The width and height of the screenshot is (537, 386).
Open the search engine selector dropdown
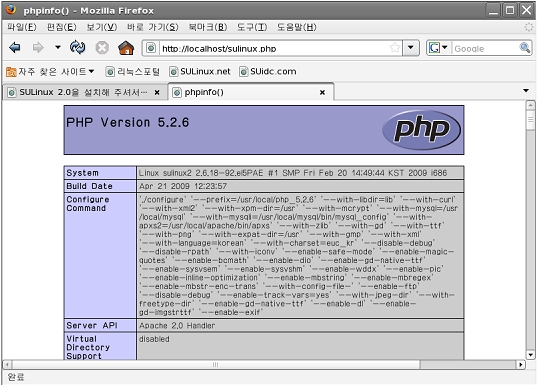[439, 48]
